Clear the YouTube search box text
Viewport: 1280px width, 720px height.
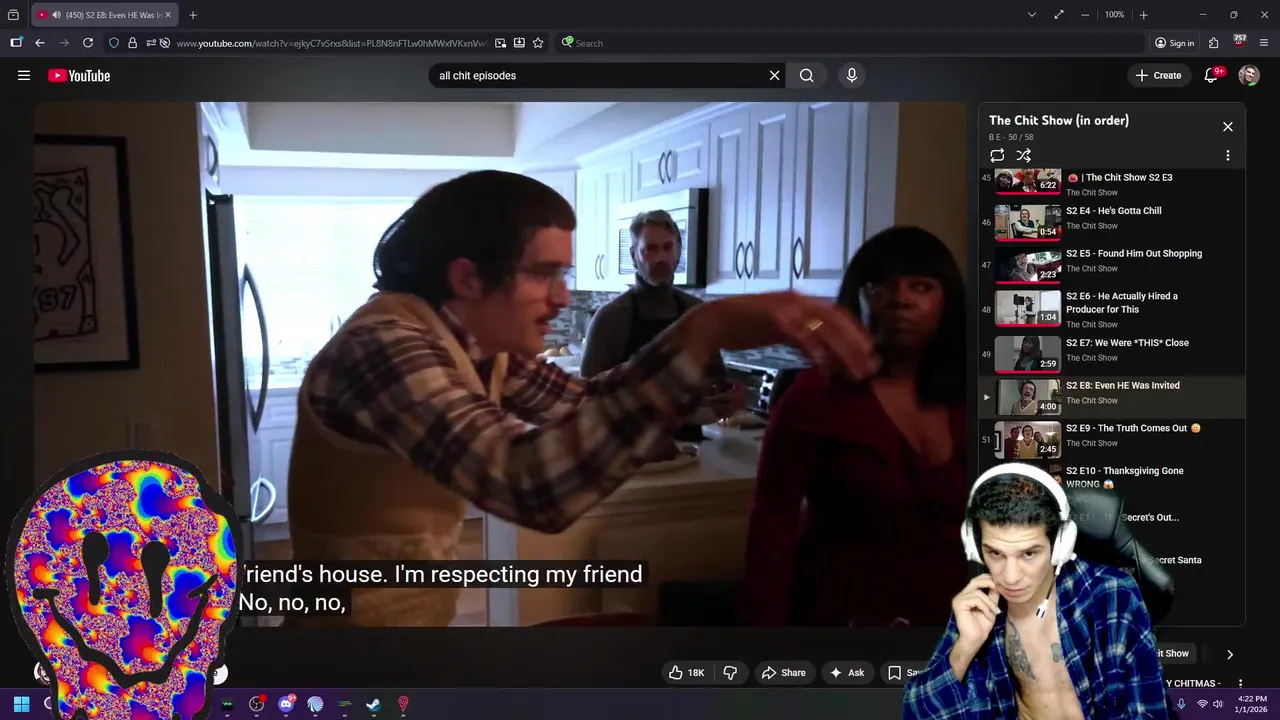(x=774, y=75)
